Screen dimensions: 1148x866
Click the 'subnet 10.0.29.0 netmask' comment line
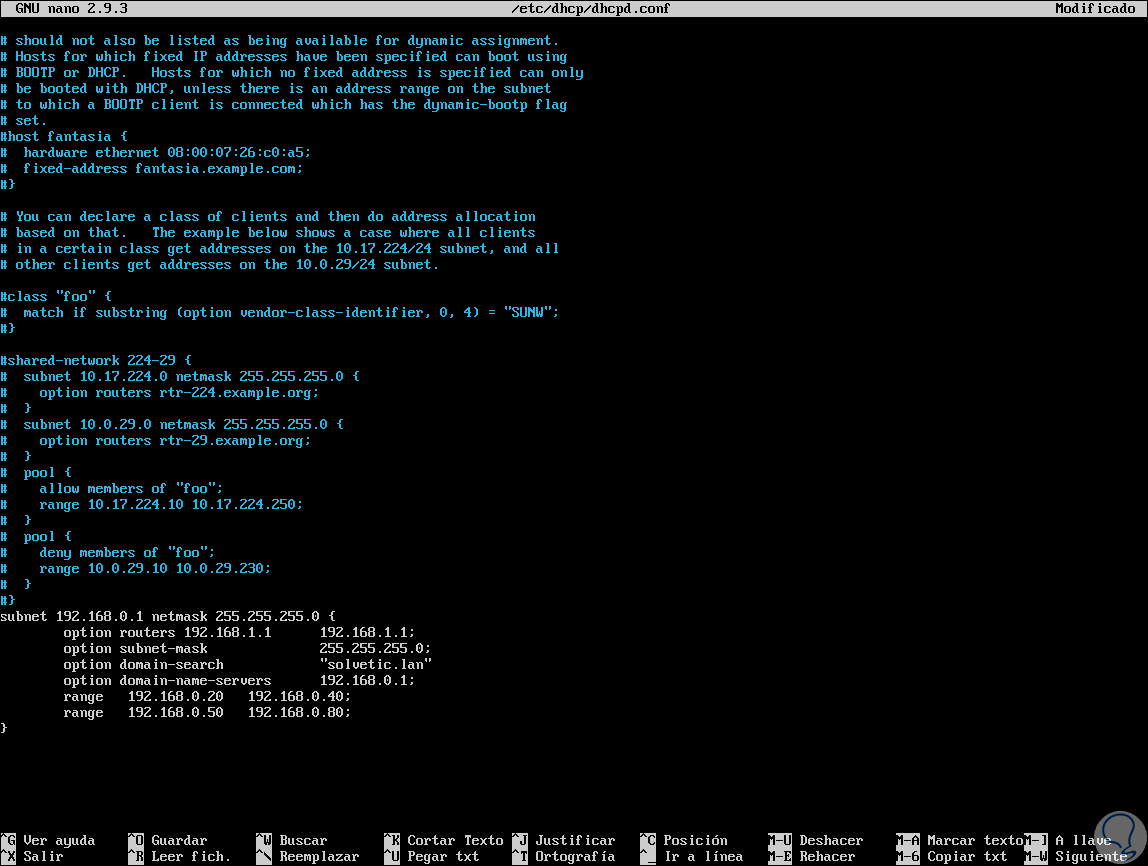172,425
